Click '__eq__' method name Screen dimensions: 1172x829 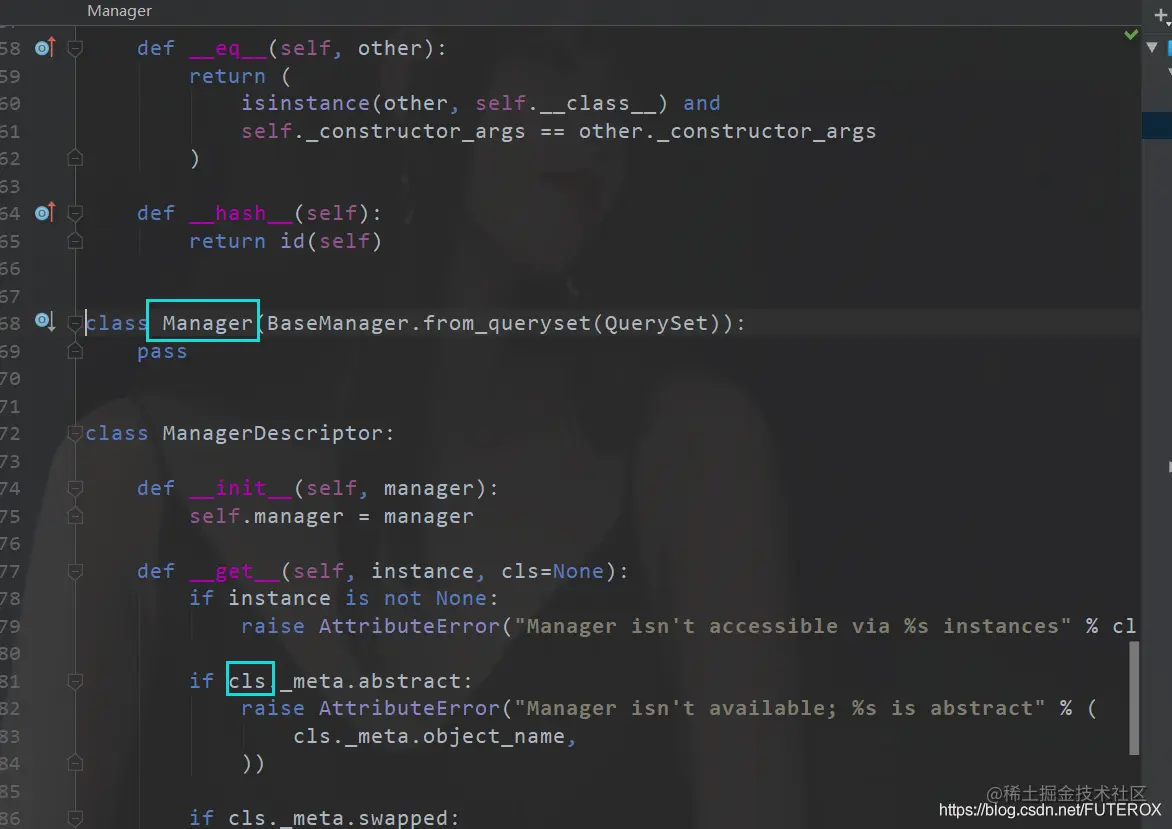[x=228, y=49]
